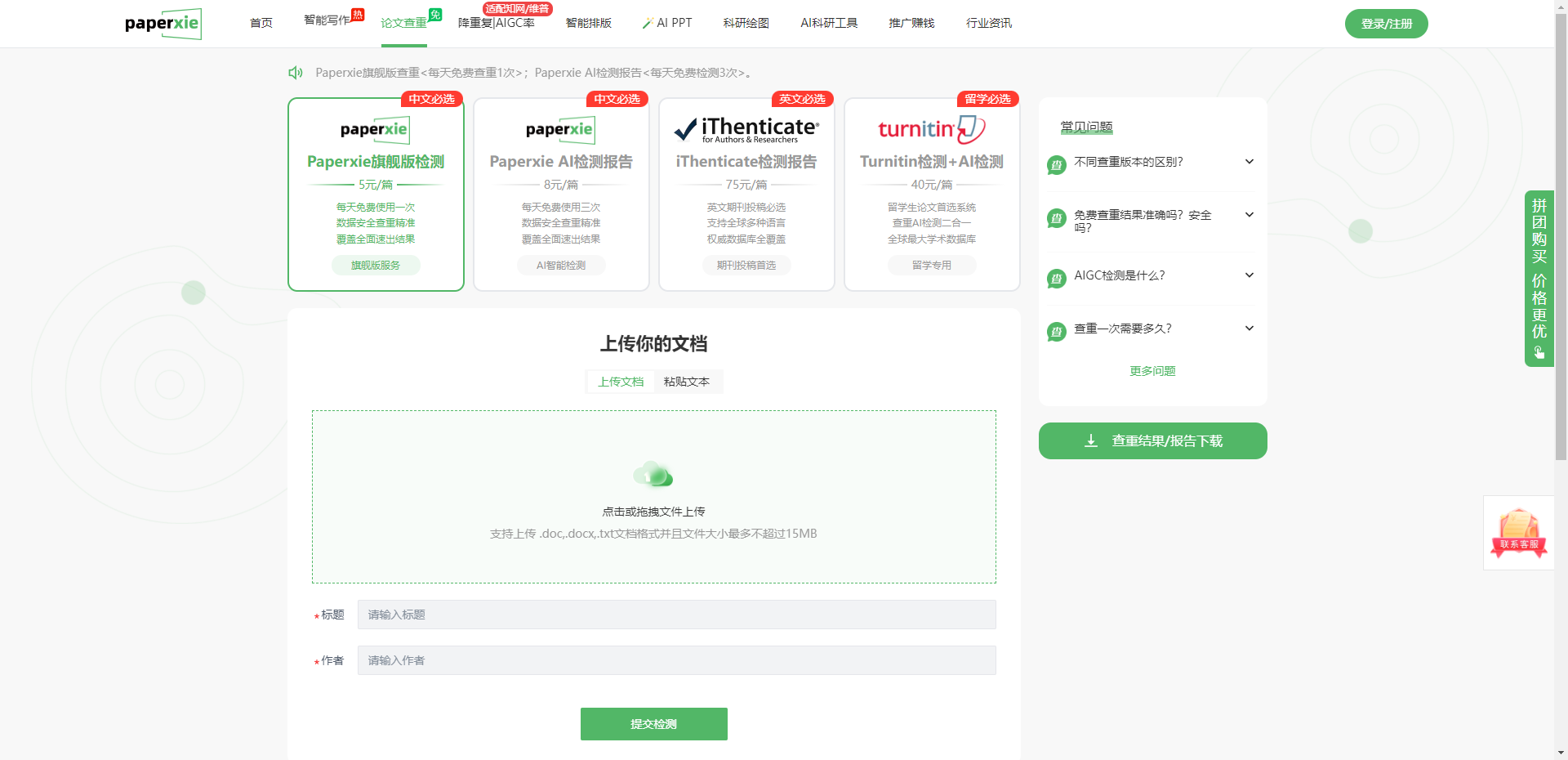Open the 论文查重 nav item
1568x760 pixels.
pos(403,23)
